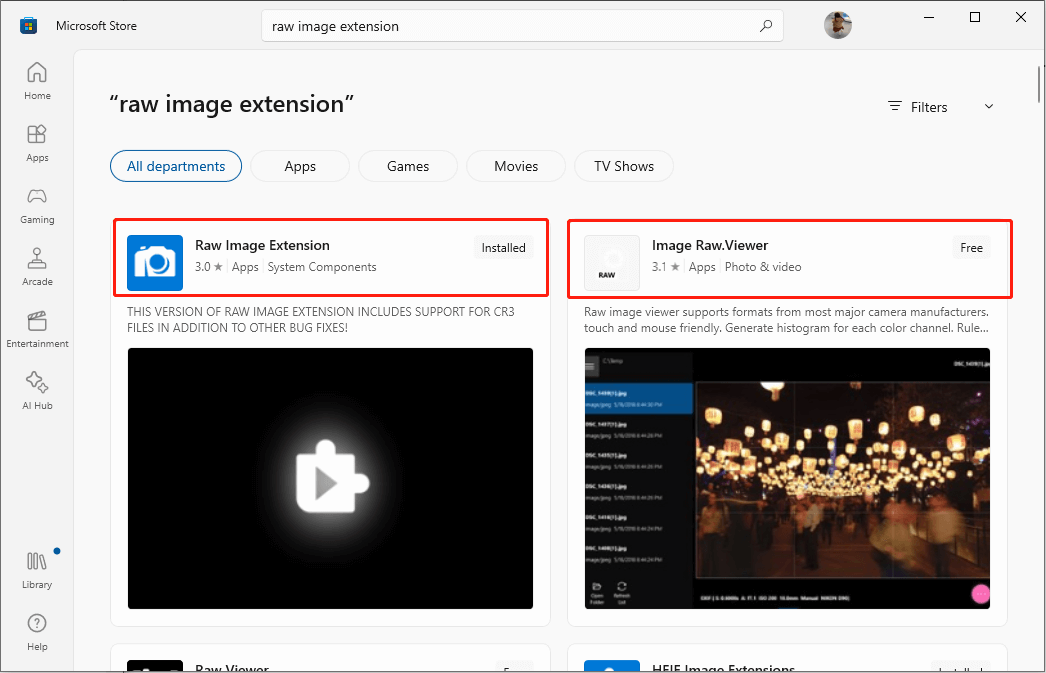Play the Raw Image Extension video preview
Viewport: 1046px width, 673px height.
pyautogui.click(x=330, y=478)
